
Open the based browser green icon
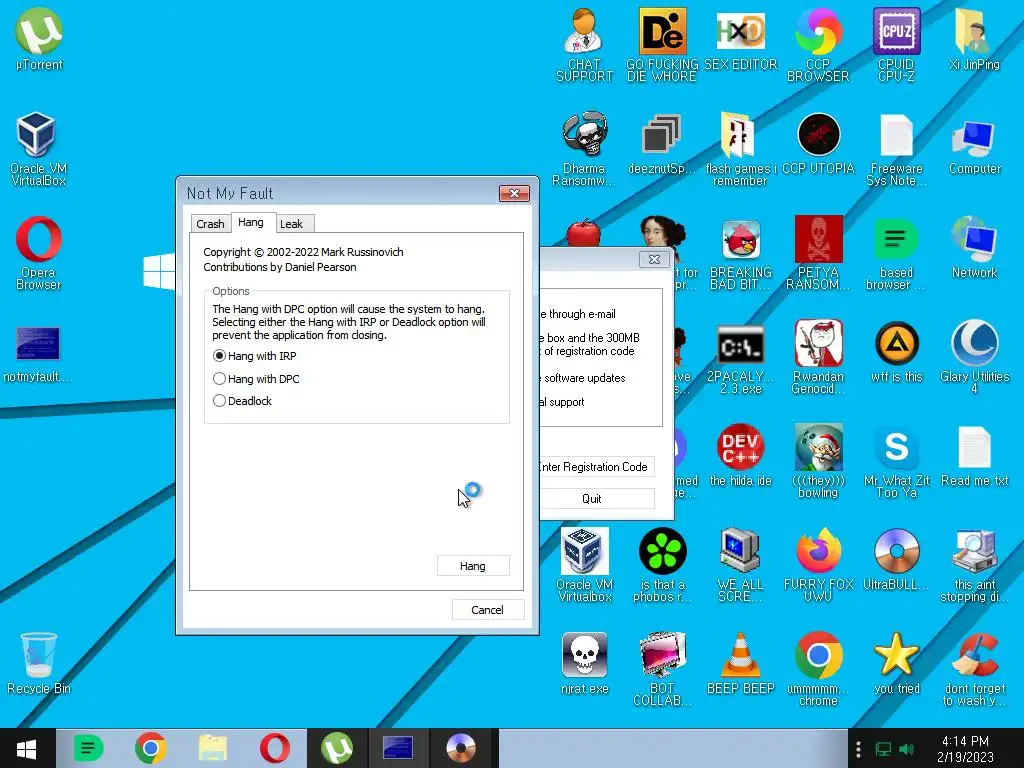pyautogui.click(x=897, y=253)
